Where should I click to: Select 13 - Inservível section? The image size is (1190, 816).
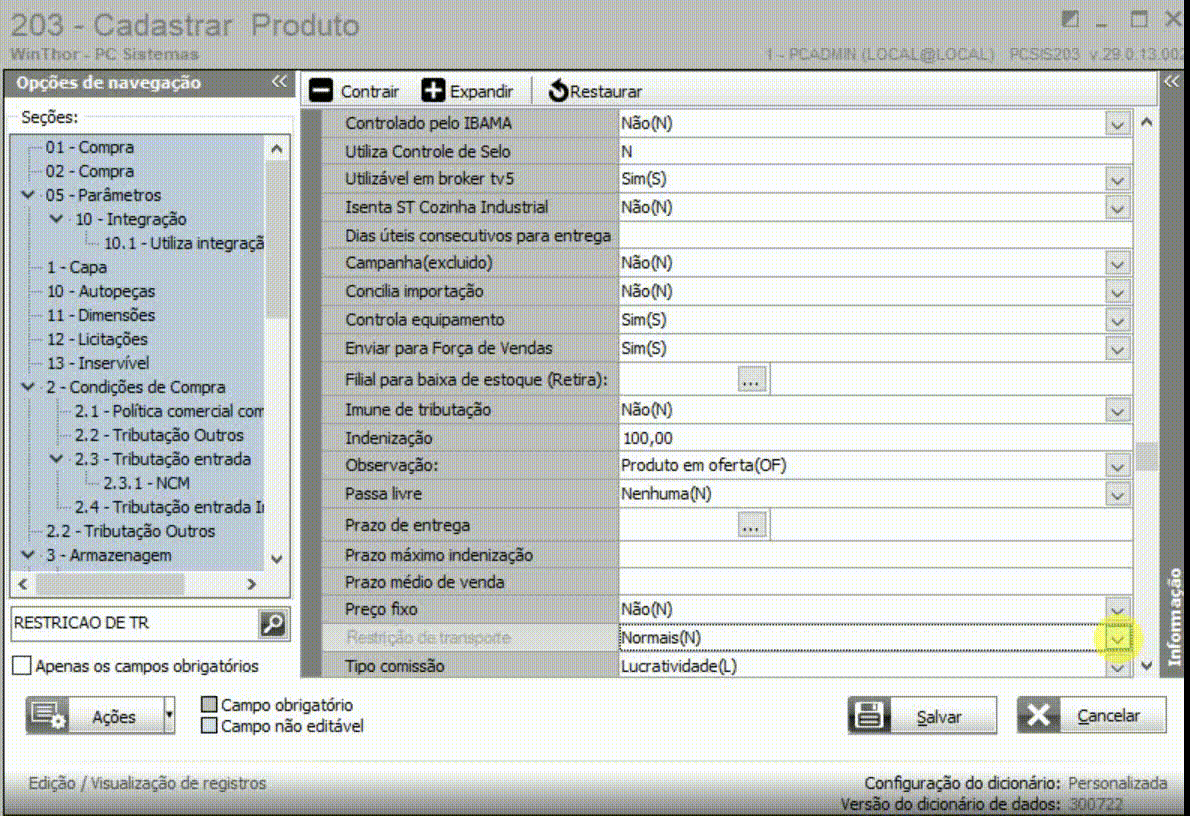98,364
